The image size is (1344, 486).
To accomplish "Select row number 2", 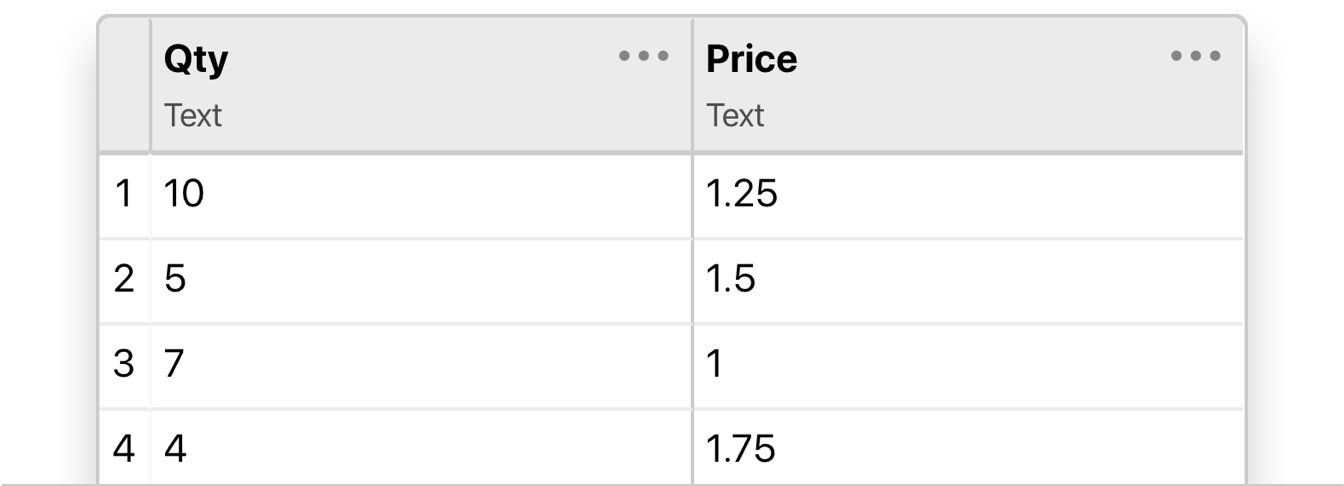I will 124,280.
